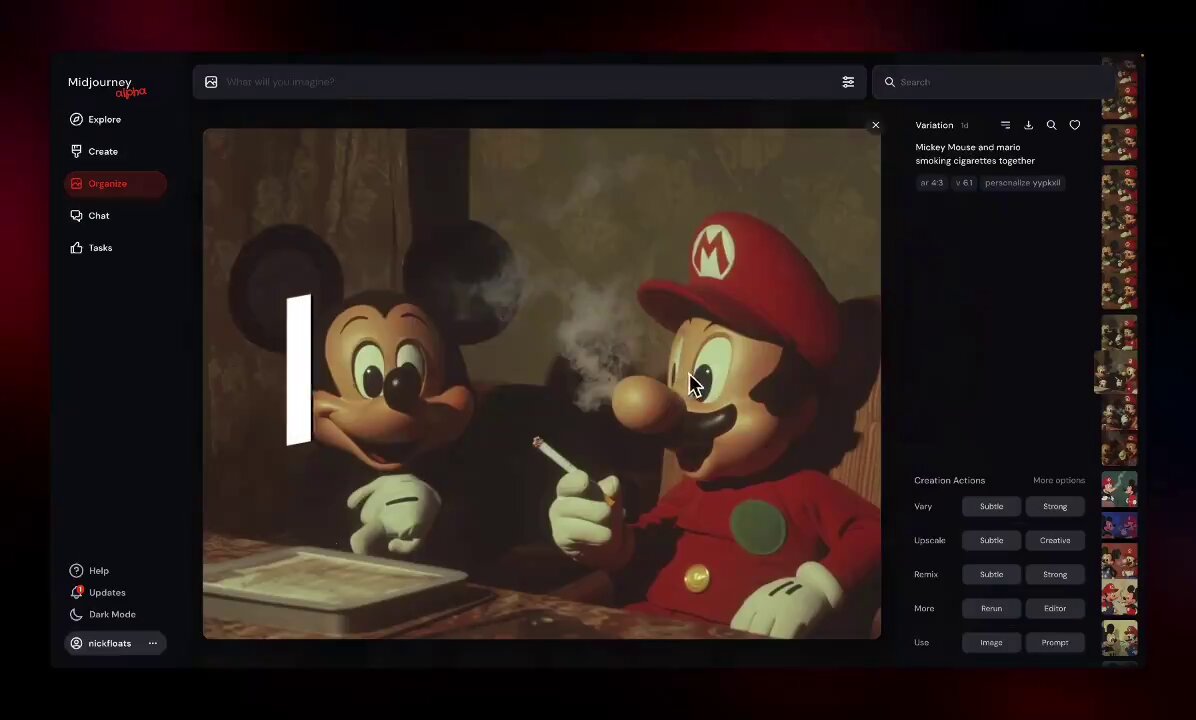Click the Variation label
The width and height of the screenshot is (1196, 720).
[934, 125]
